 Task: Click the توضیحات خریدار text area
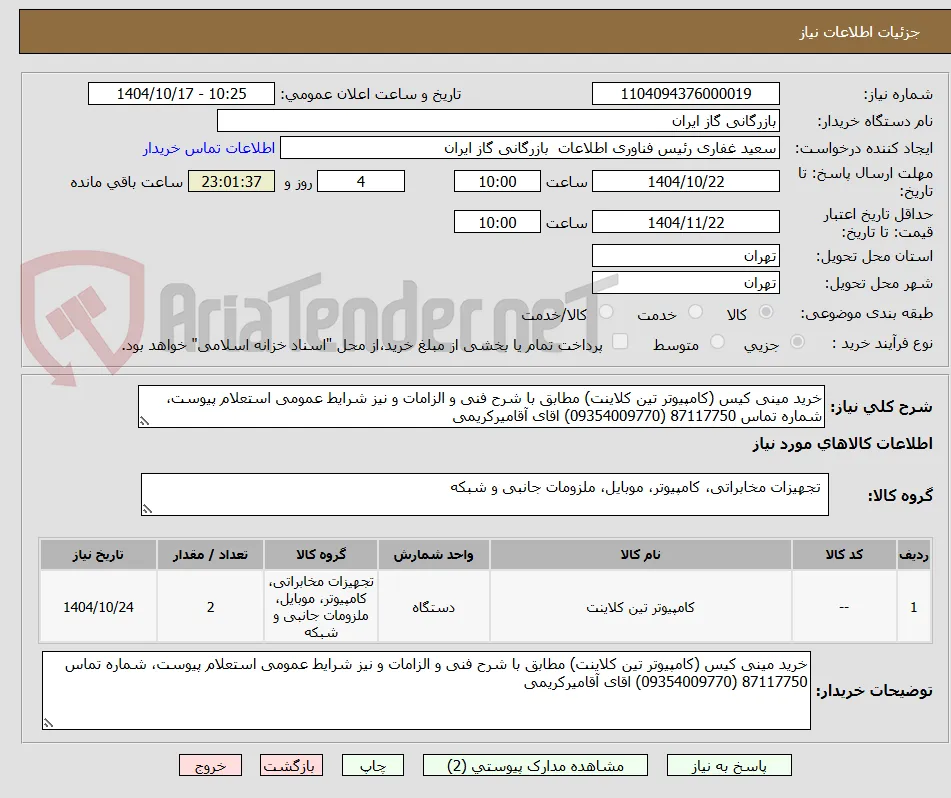[x=426, y=691]
